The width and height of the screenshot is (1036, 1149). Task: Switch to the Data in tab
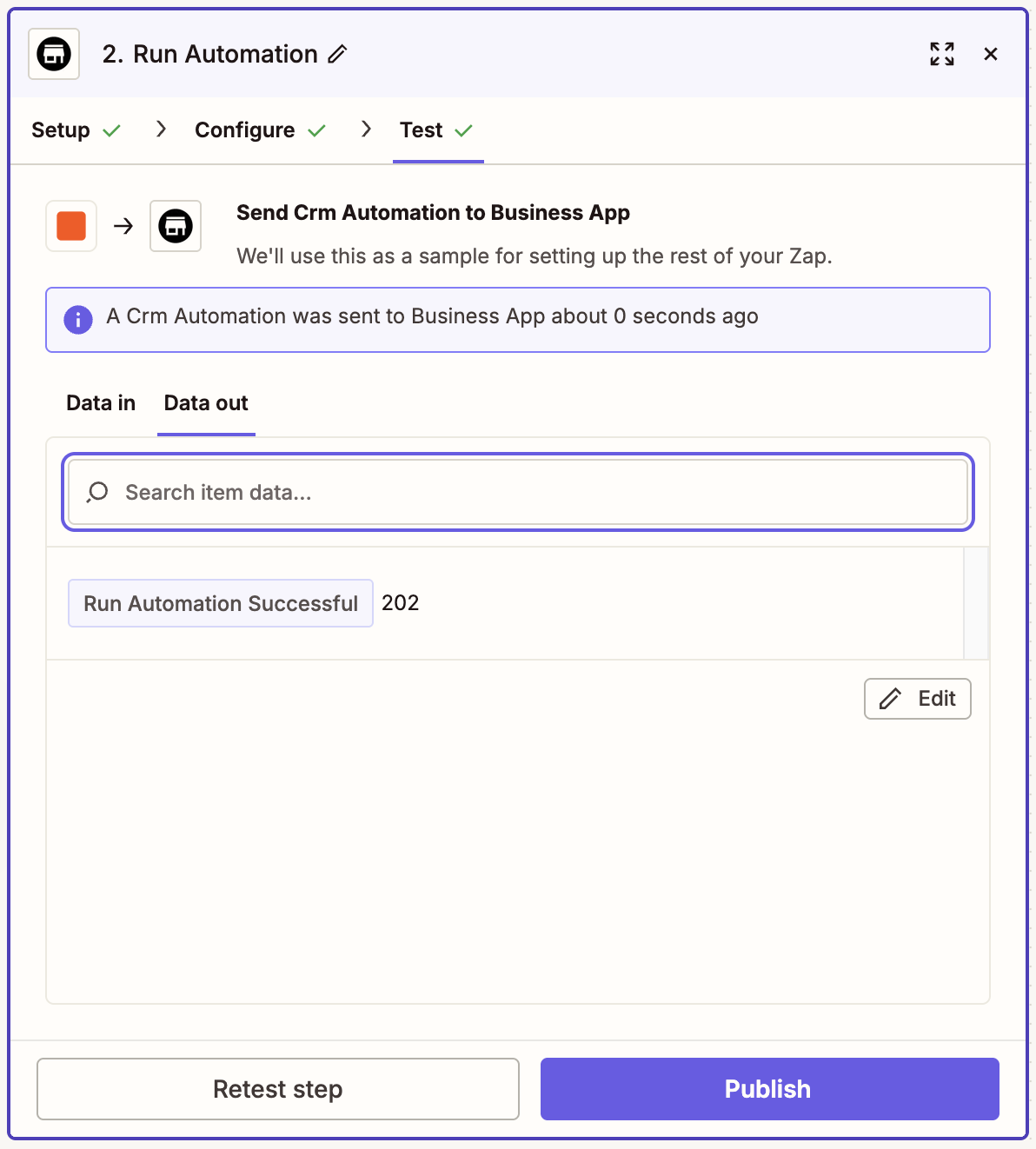101,403
